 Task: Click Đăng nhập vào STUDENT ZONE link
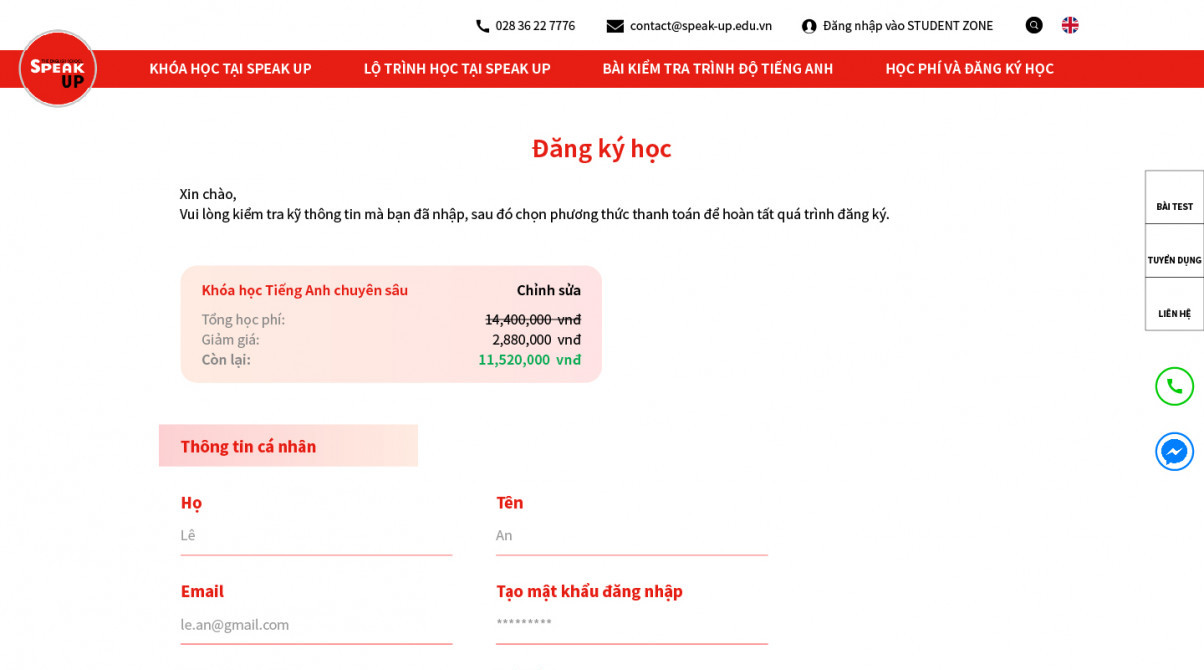click(x=907, y=26)
